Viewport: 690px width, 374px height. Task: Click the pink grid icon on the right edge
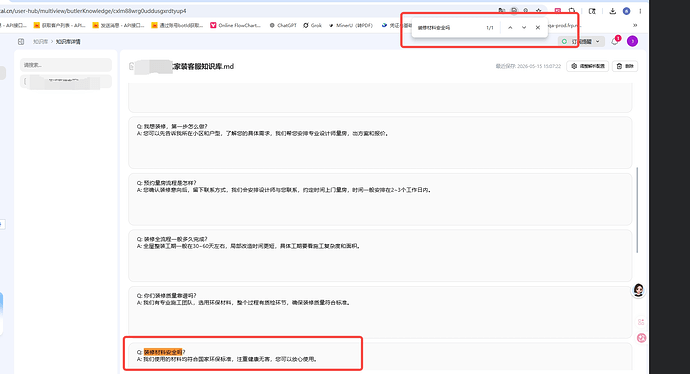tap(641, 322)
